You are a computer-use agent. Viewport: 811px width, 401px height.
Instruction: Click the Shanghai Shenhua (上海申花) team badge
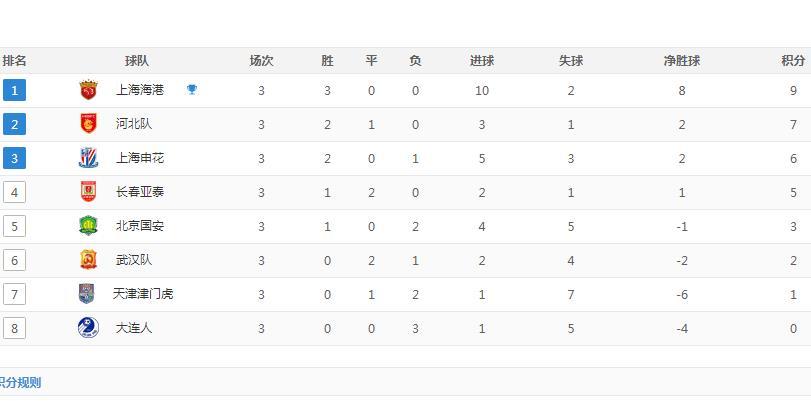click(88, 158)
